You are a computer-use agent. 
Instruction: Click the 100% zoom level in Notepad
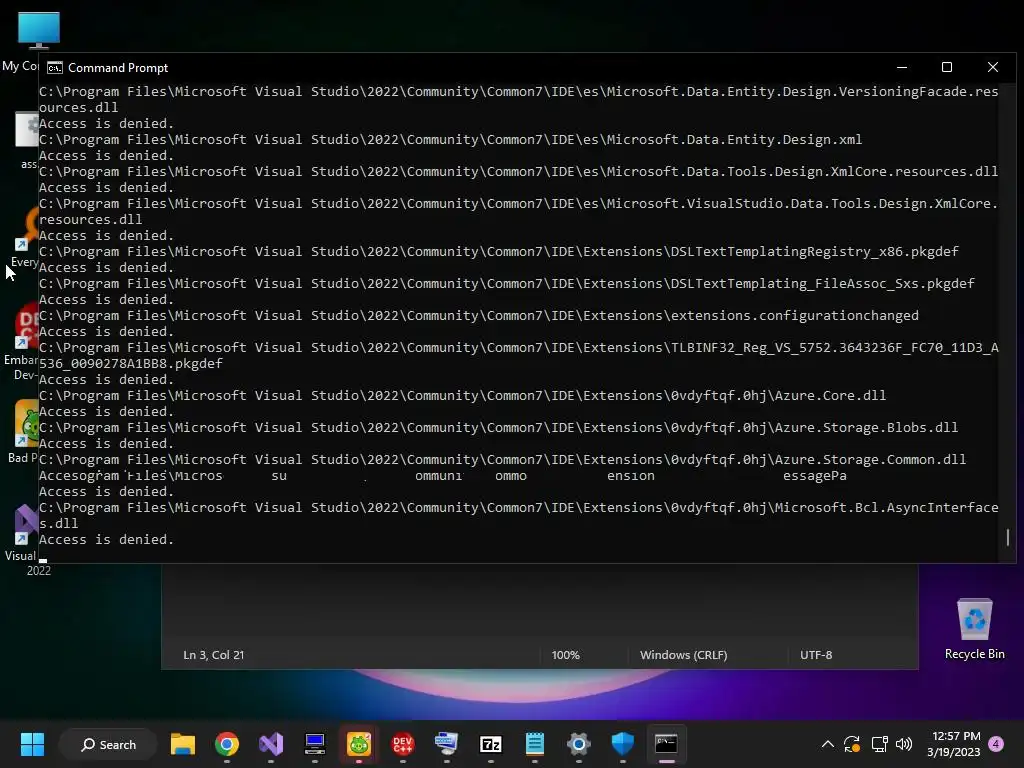(566, 654)
